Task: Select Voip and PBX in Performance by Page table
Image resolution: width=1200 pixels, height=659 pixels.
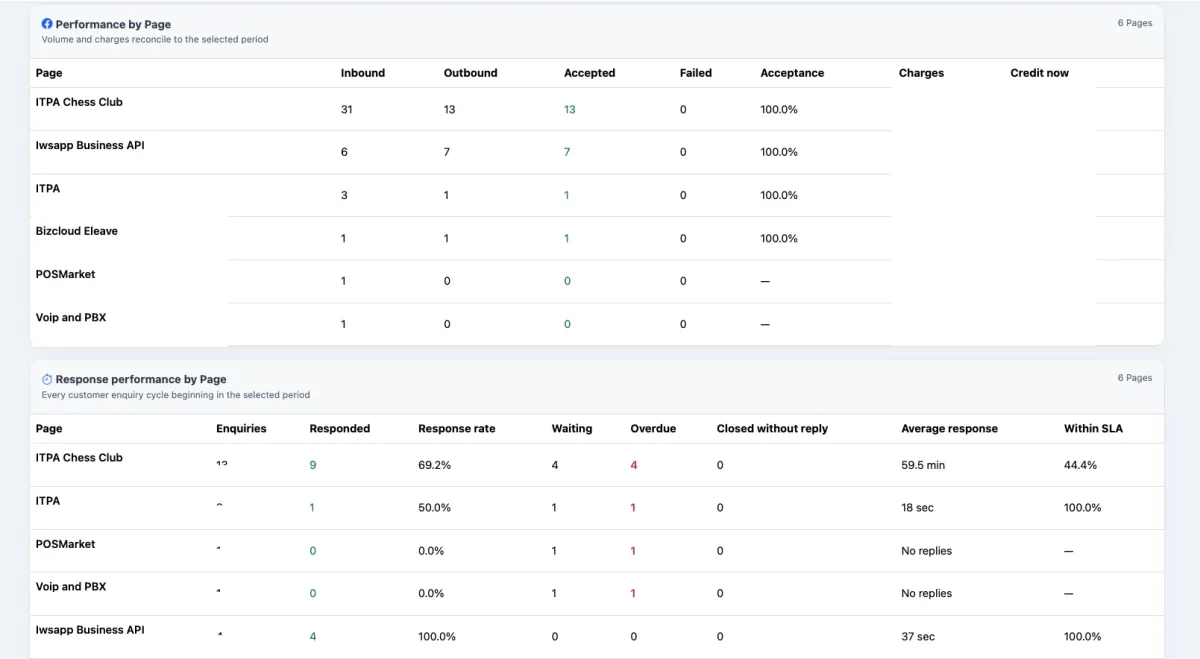Action: click(x=70, y=317)
